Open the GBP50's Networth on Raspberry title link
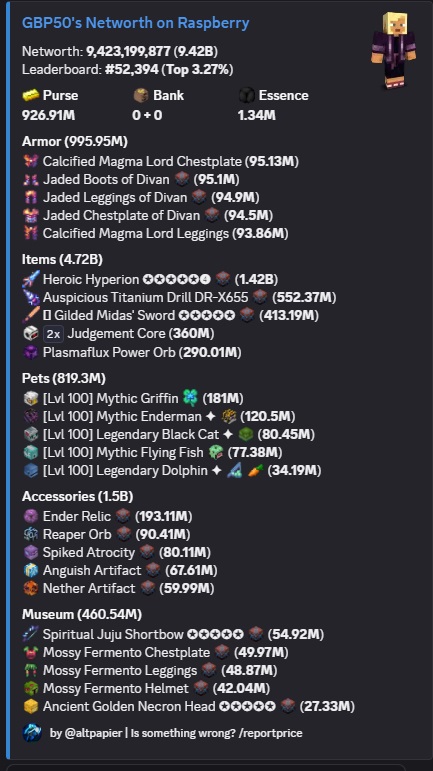This screenshot has height=771, width=433. tap(136, 23)
